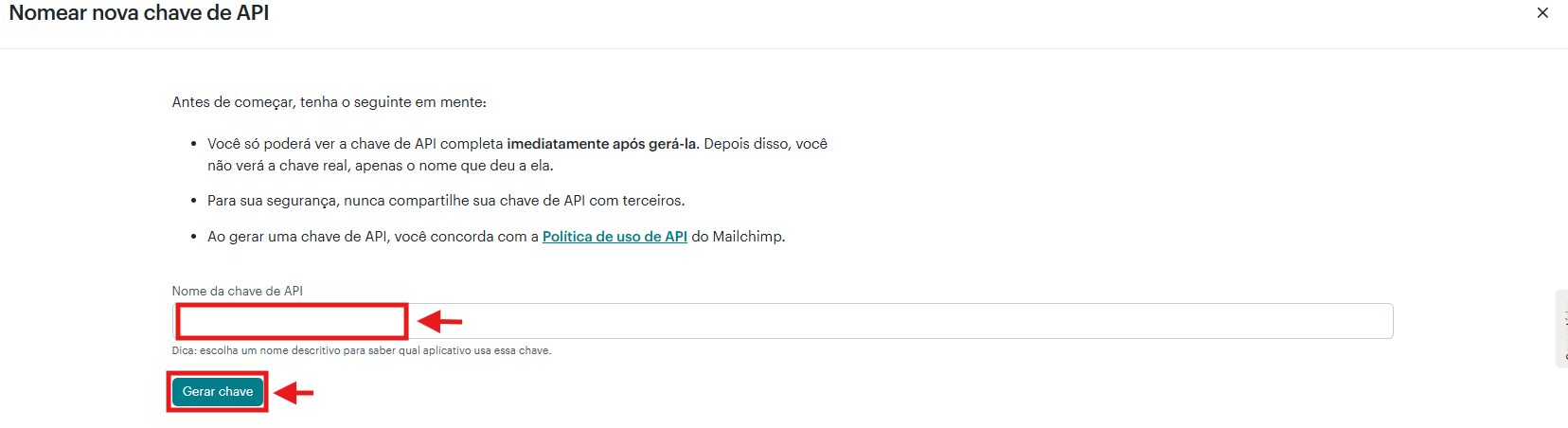Click the bullet dot before Ao gerar uma chave
This screenshot has height=428, width=1568.
click(x=194, y=237)
